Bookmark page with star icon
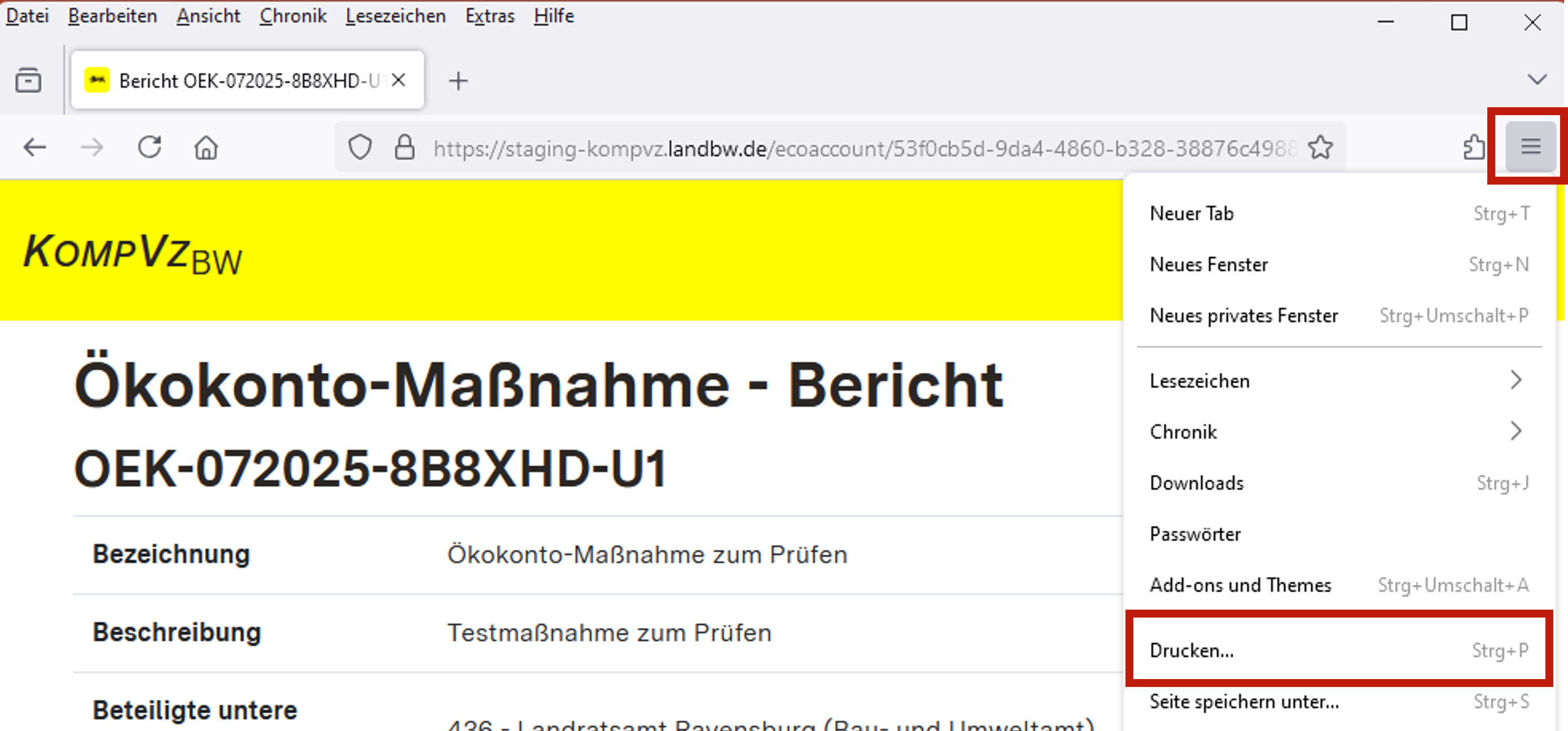 (x=1320, y=147)
